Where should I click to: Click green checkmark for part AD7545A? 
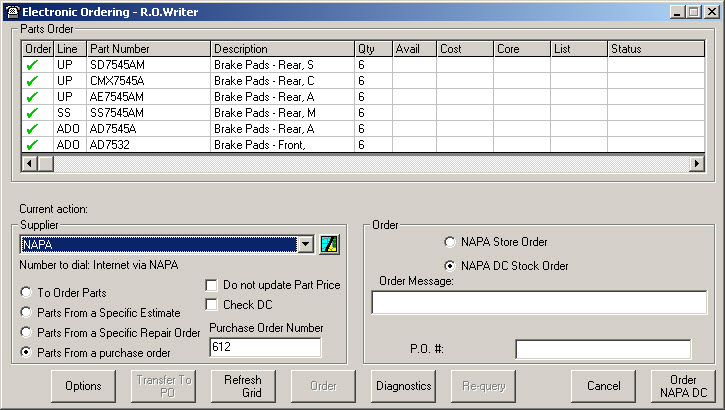pyautogui.click(x=31, y=129)
